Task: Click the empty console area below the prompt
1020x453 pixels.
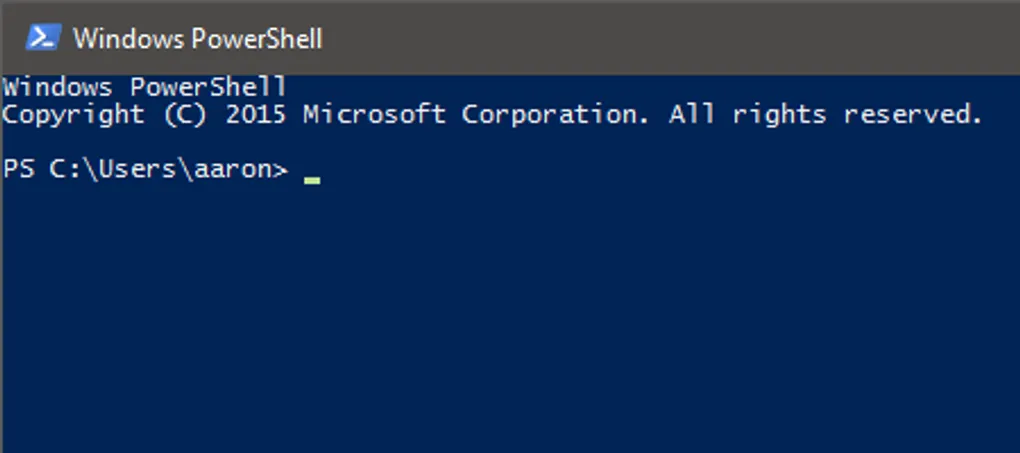Action: click(500, 320)
